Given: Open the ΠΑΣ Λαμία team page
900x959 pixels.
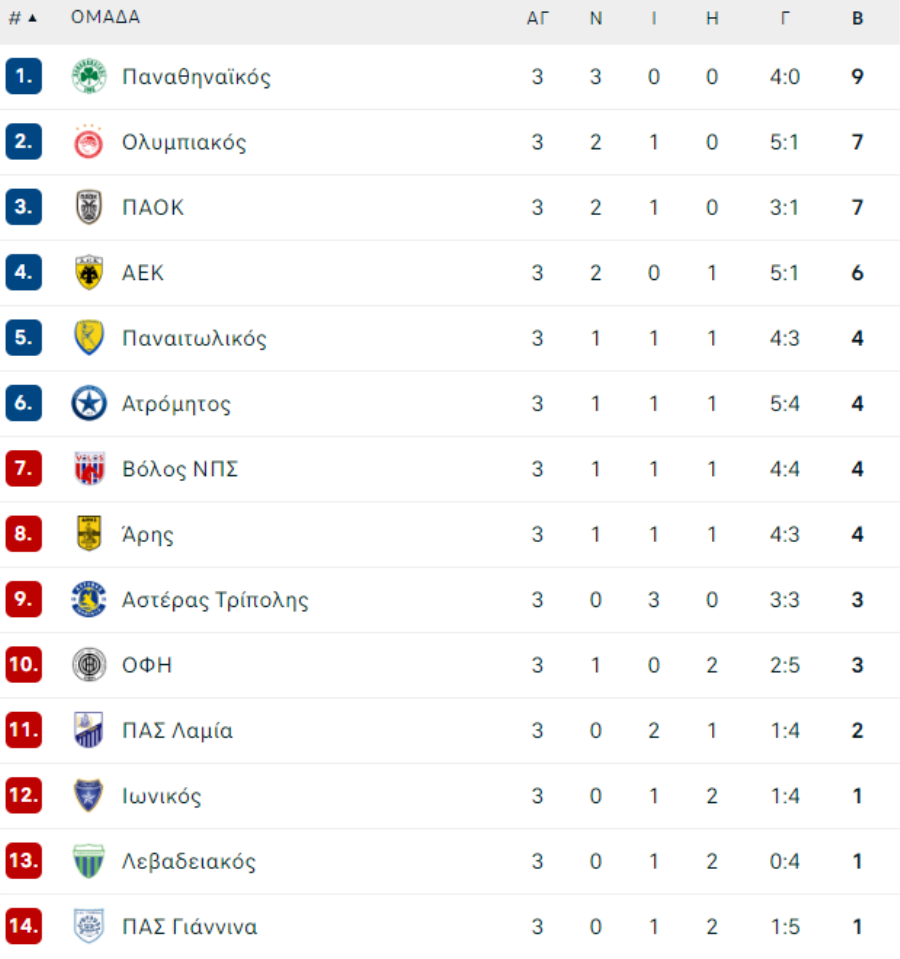Looking at the screenshot, I should coord(177,730).
